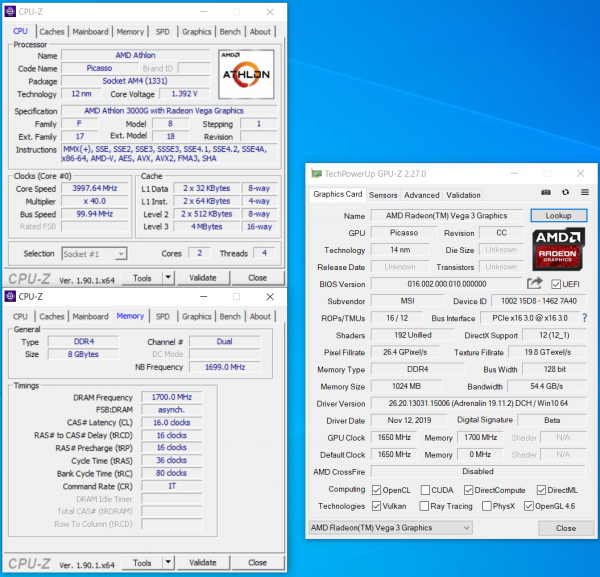The image size is (600, 577).
Task: Toggle the OpenGL 4.6 checkbox
Action: (529, 506)
